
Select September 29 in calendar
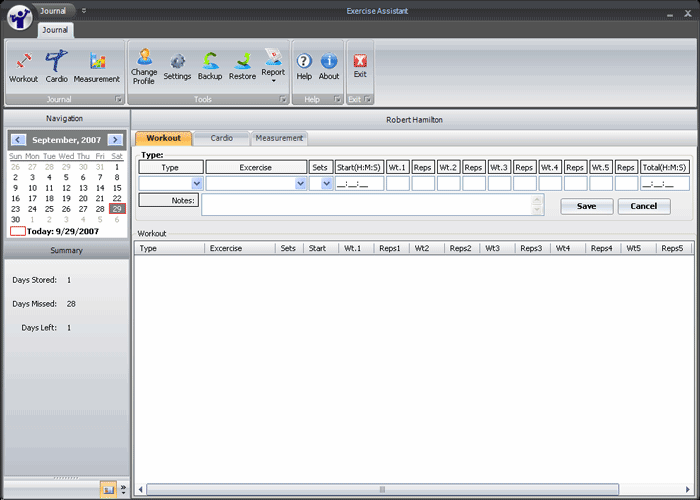click(x=117, y=209)
